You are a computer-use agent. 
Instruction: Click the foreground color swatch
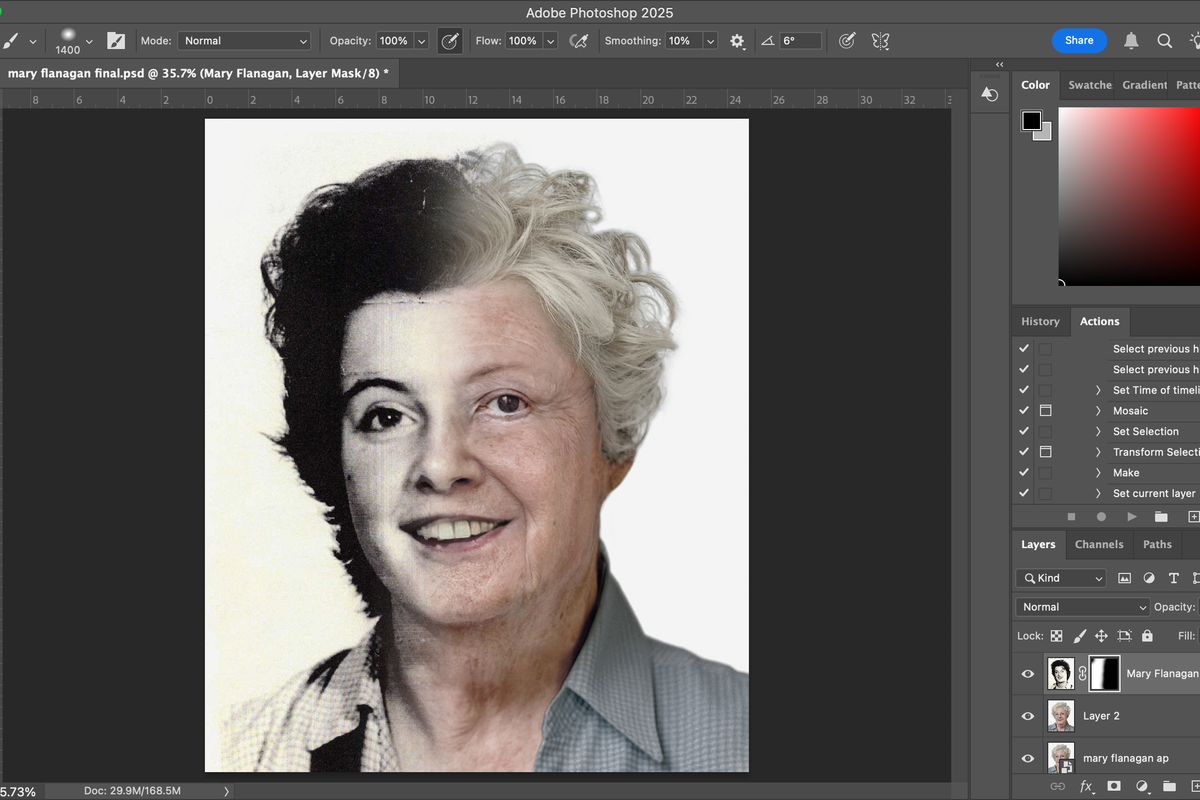tap(1030, 120)
